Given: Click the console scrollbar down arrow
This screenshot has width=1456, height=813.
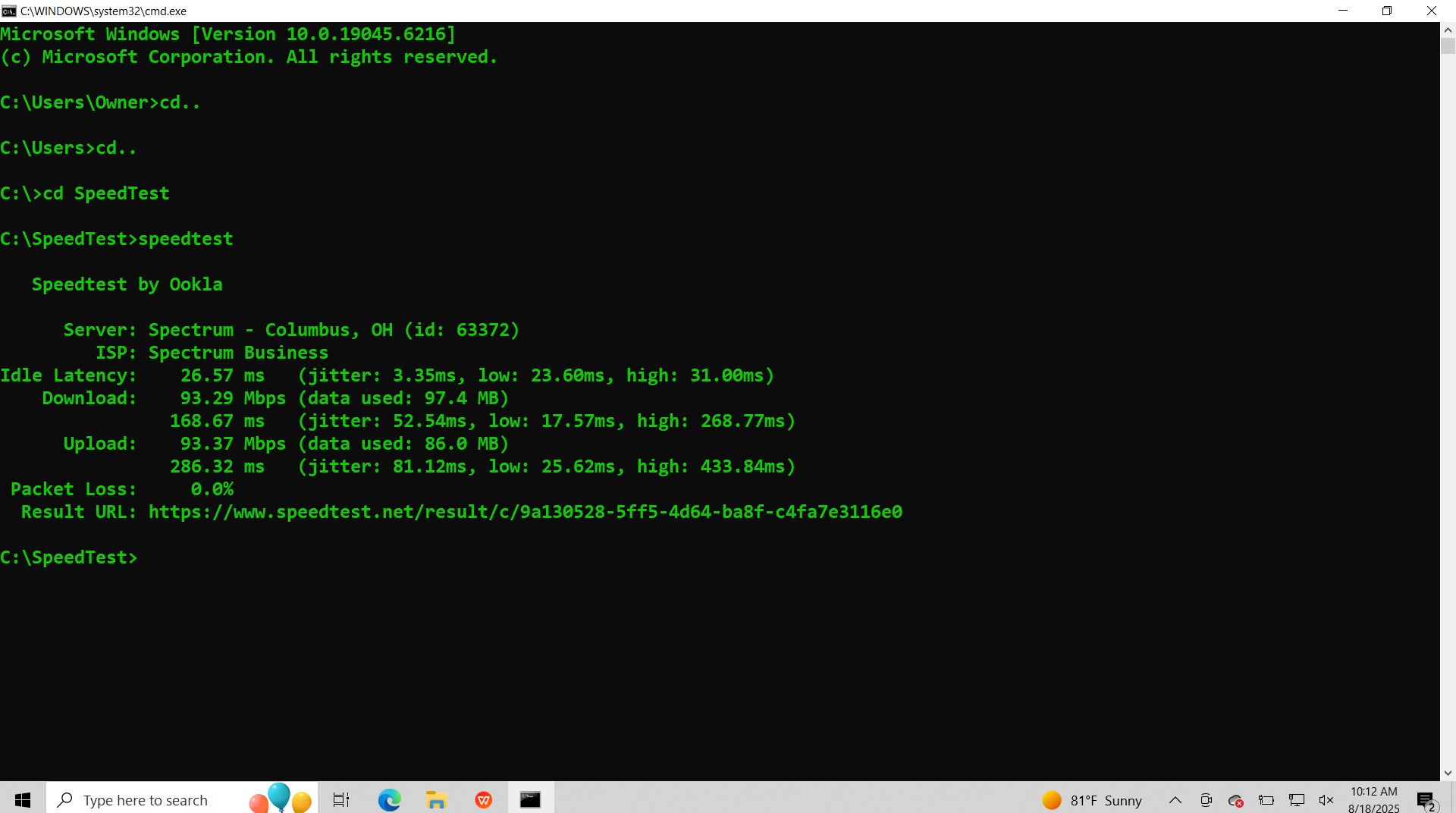Looking at the screenshot, I should (x=1448, y=773).
